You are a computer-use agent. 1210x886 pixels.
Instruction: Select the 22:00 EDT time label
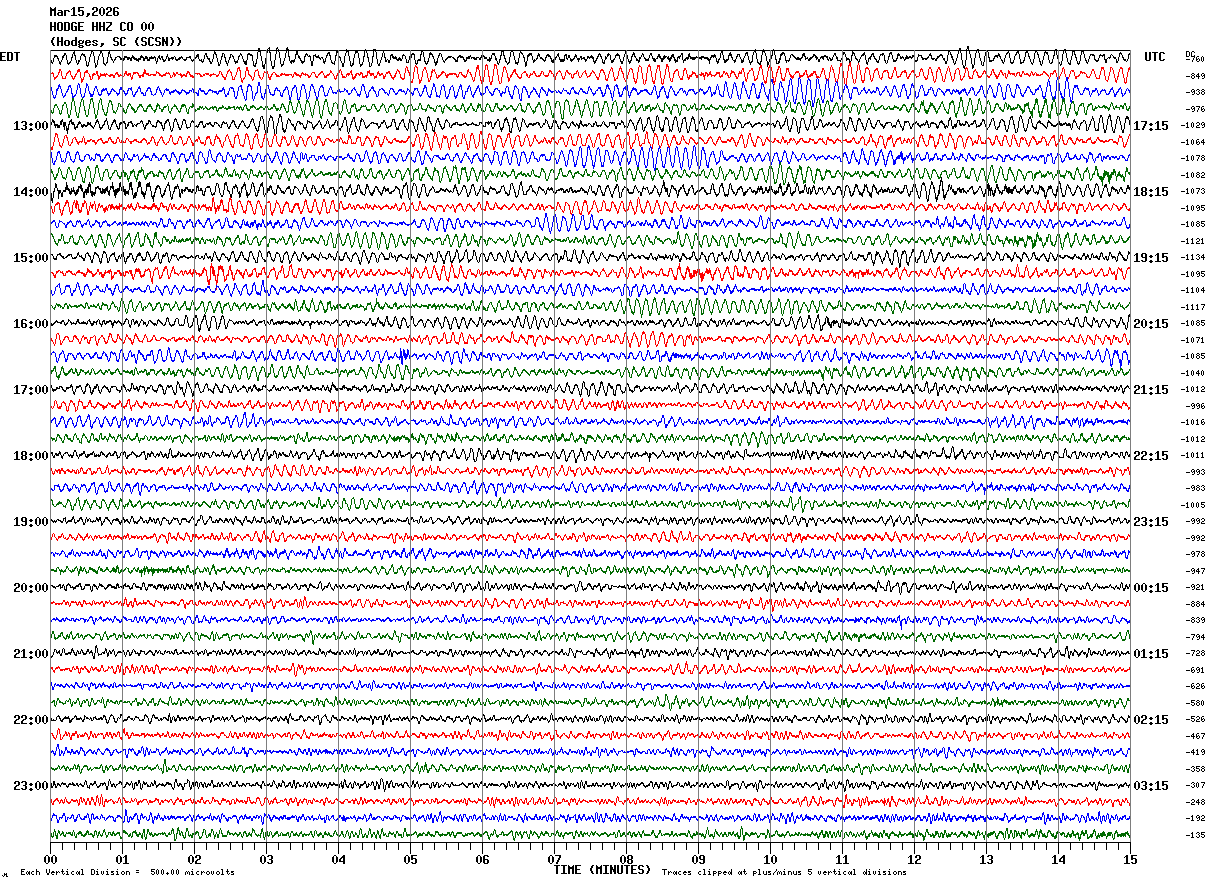click(30, 720)
